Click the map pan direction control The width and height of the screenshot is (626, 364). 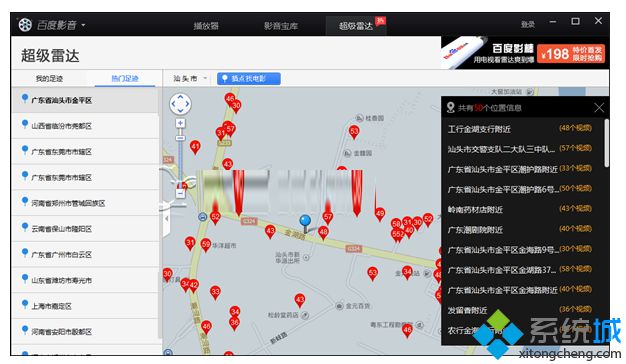point(180,104)
